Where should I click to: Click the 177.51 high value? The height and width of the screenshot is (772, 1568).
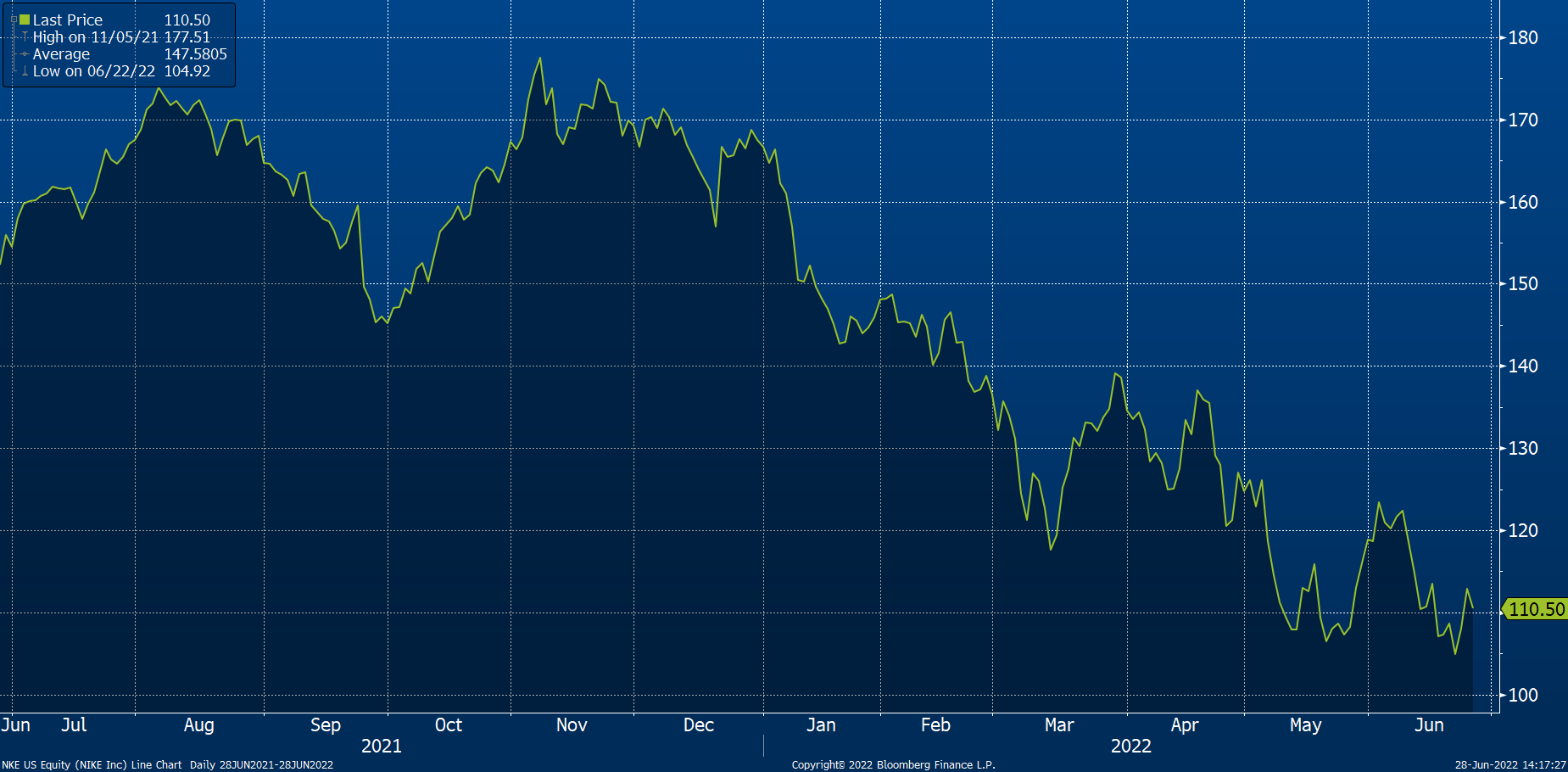coord(187,37)
